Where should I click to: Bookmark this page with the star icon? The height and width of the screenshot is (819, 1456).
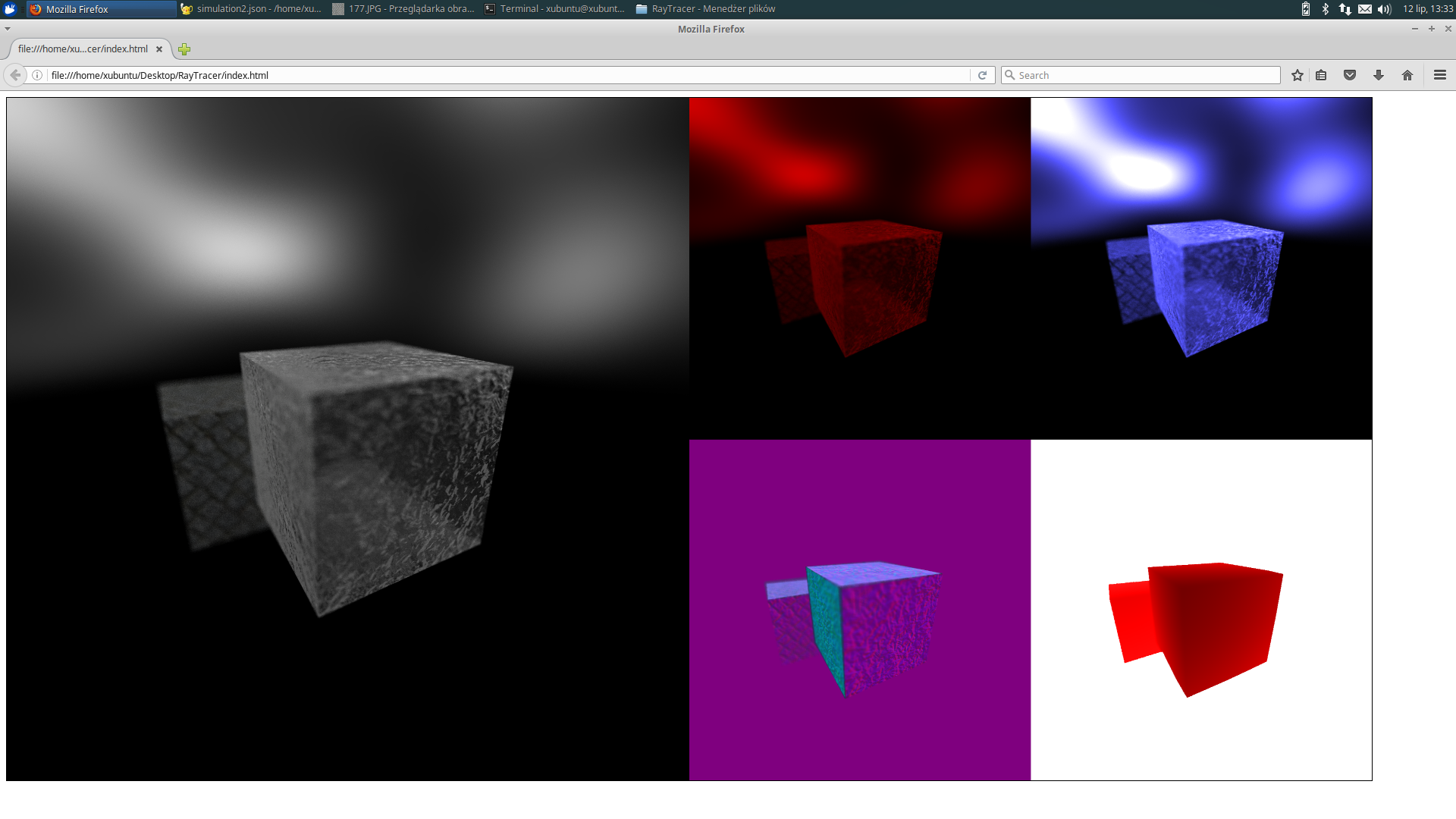[1298, 75]
